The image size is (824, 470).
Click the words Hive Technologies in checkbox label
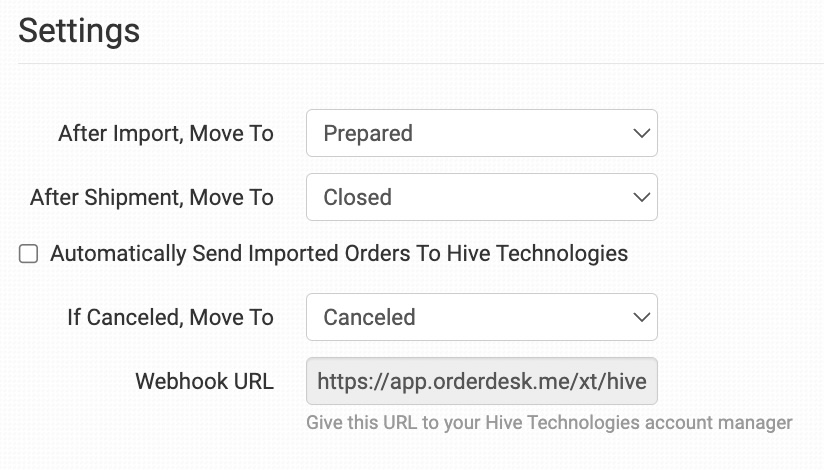(x=540, y=253)
